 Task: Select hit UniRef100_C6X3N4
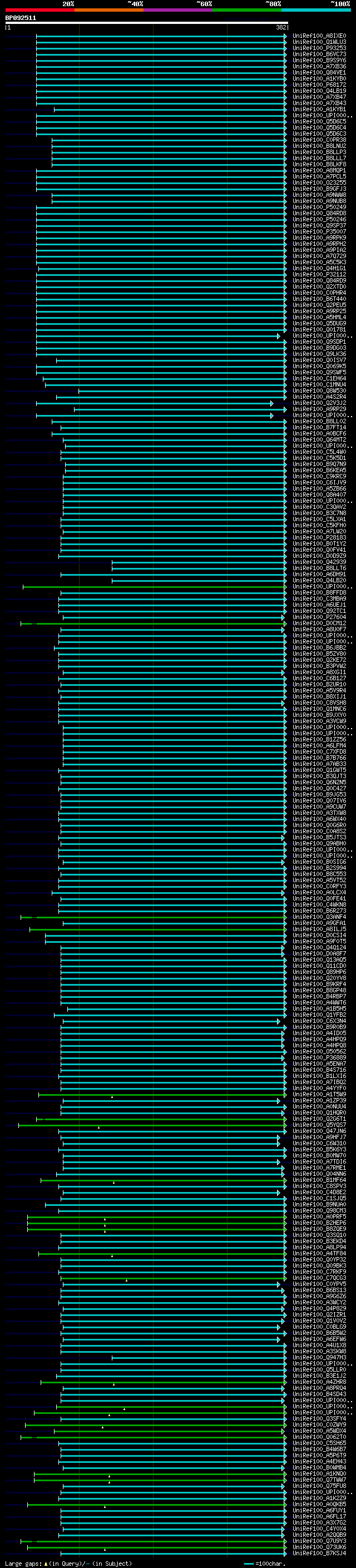point(319,1021)
